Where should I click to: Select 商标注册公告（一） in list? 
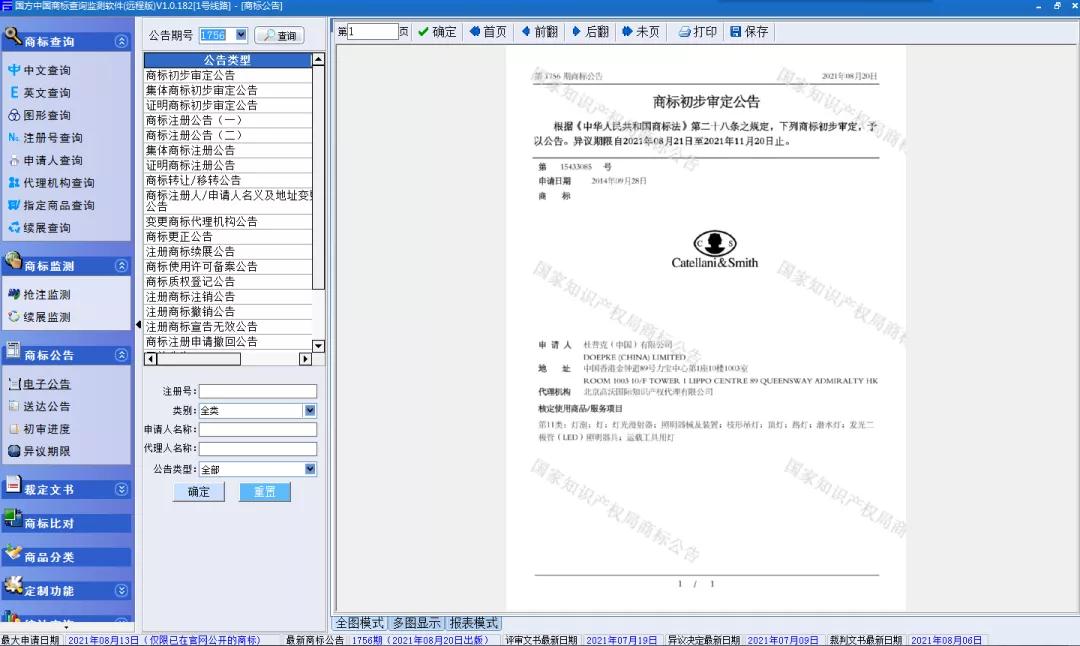coord(194,120)
